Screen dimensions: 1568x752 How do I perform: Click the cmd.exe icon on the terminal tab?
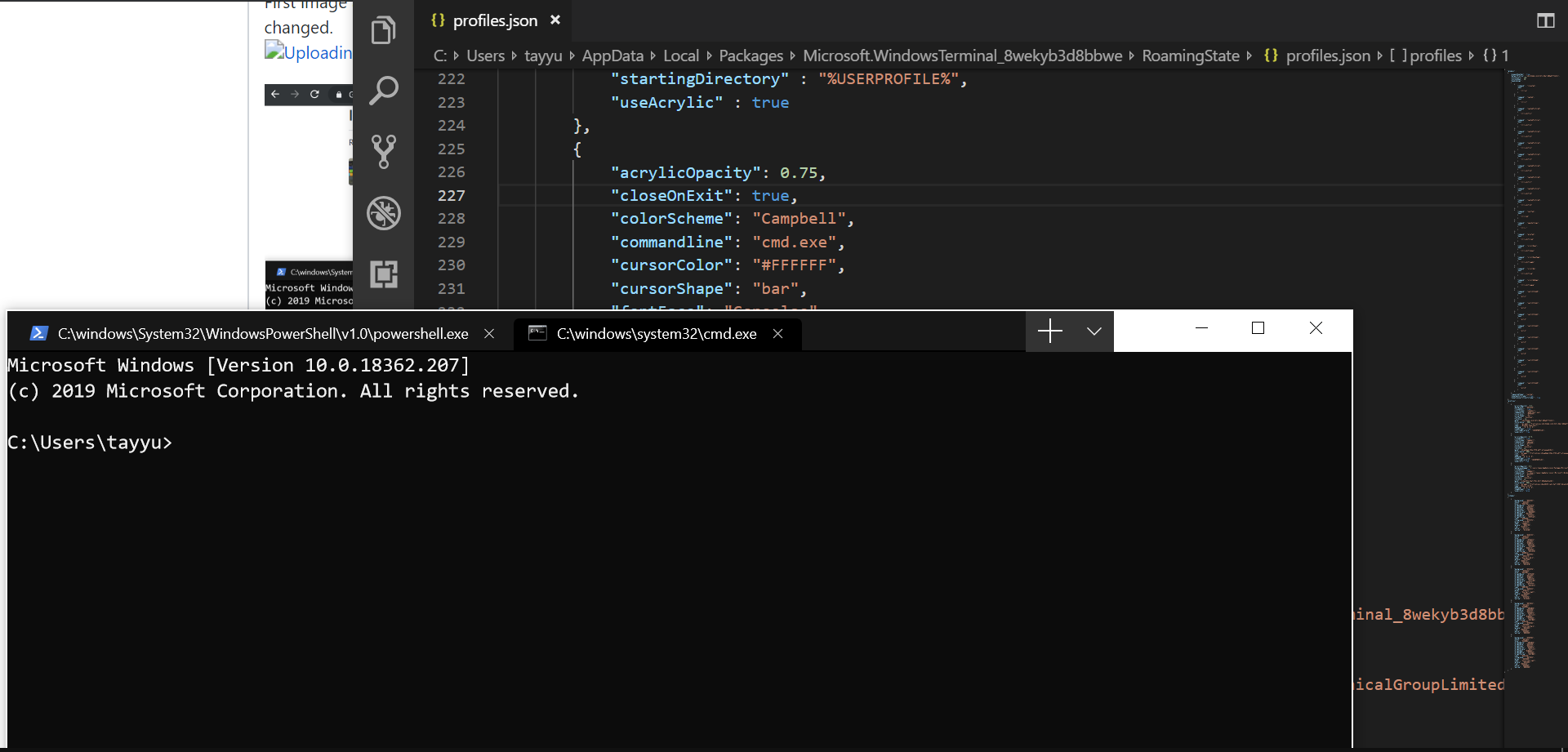pyautogui.click(x=537, y=333)
